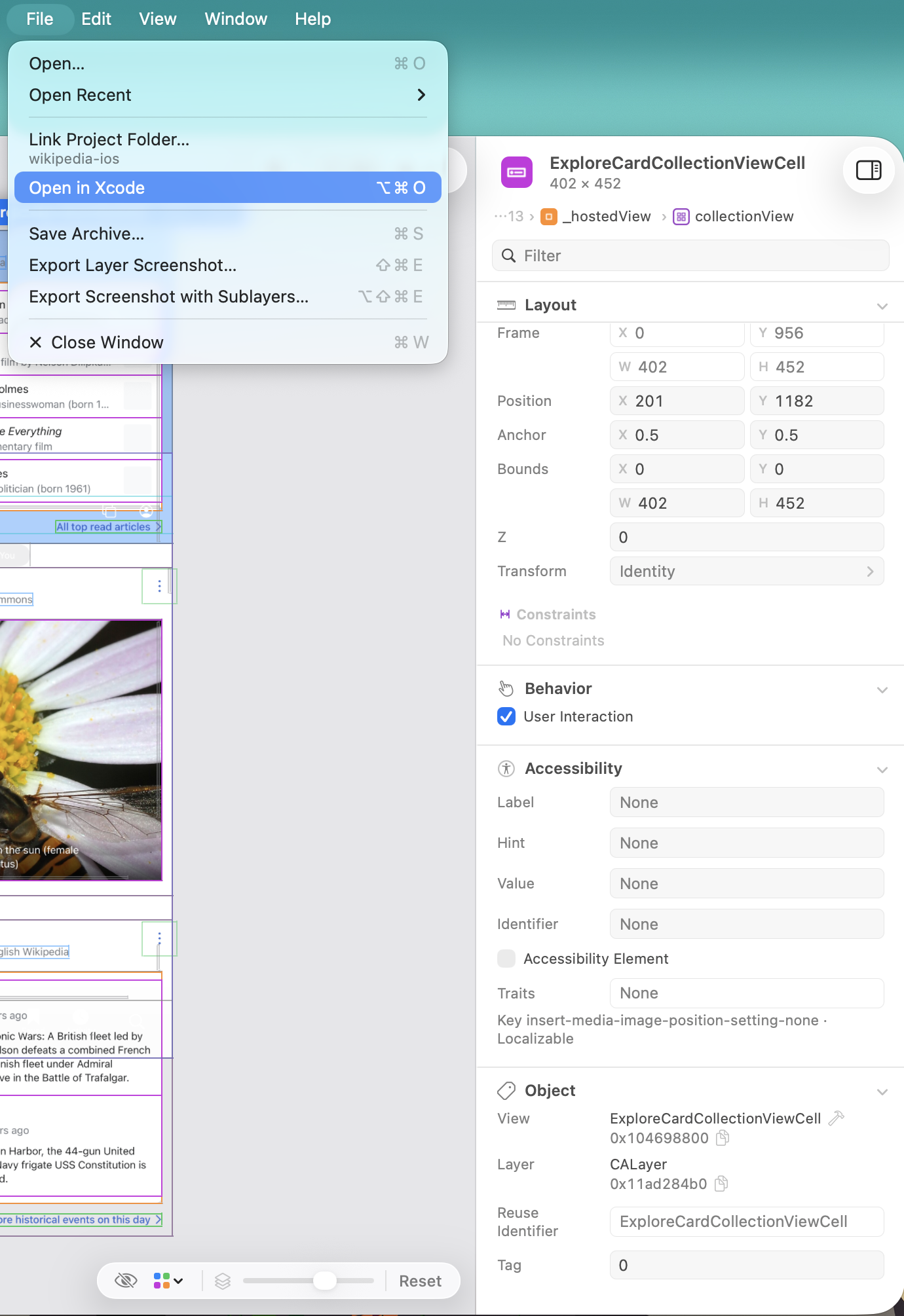Click the _hostedView orange breadcrumb icon

[549, 217]
